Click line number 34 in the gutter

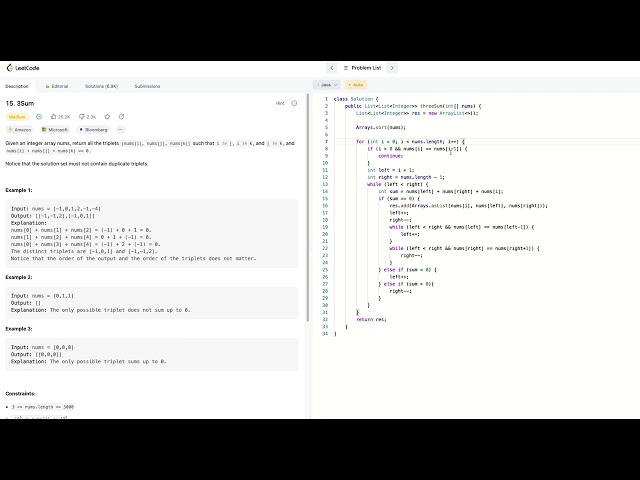click(x=325, y=333)
